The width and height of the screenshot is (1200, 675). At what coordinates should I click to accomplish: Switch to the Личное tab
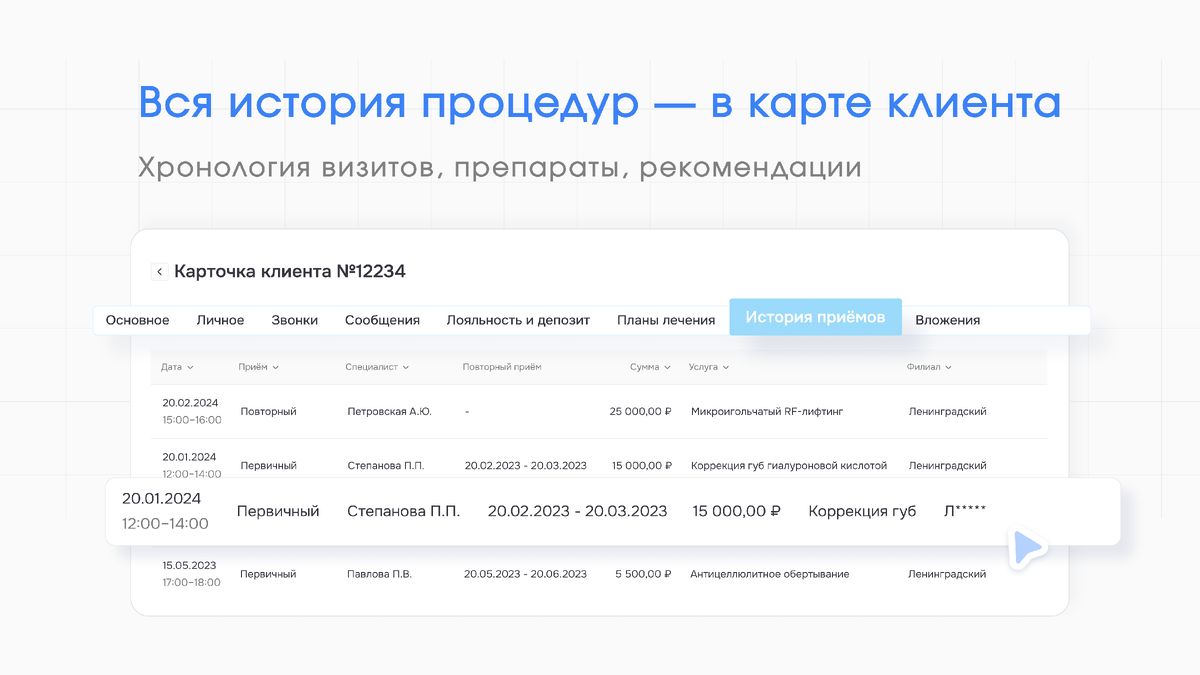pos(220,320)
